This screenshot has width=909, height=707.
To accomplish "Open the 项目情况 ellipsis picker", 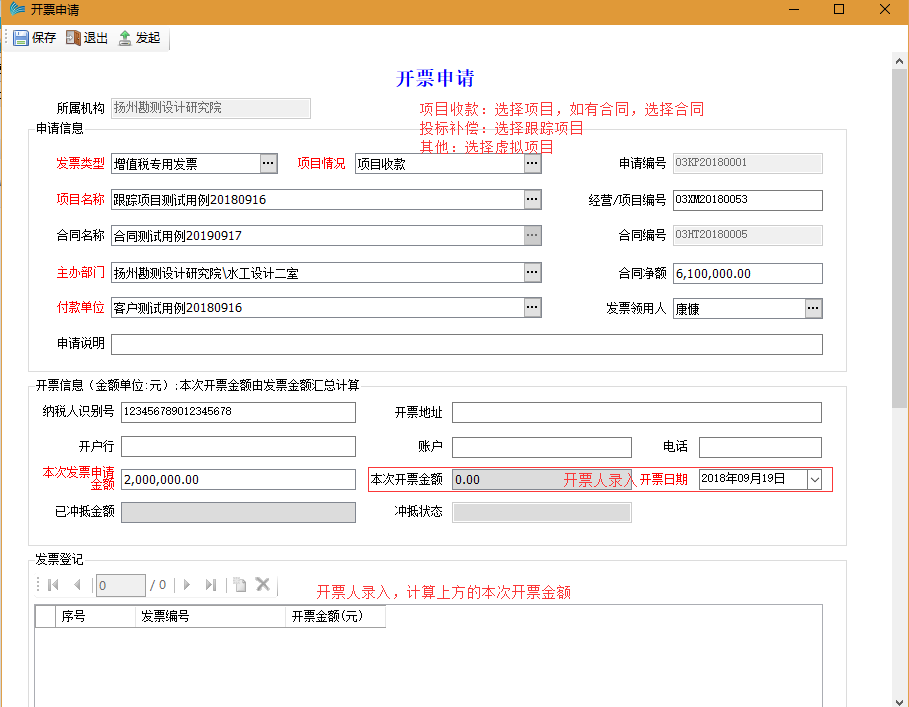I will click(x=532, y=163).
